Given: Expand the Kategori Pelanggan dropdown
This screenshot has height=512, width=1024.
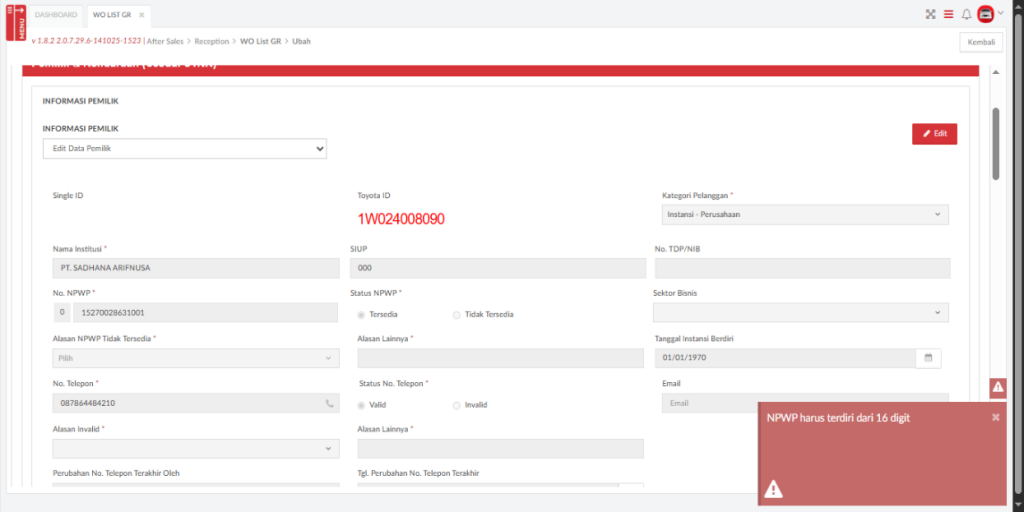Looking at the screenshot, I should pyautogui.click(x=804, y=214).
